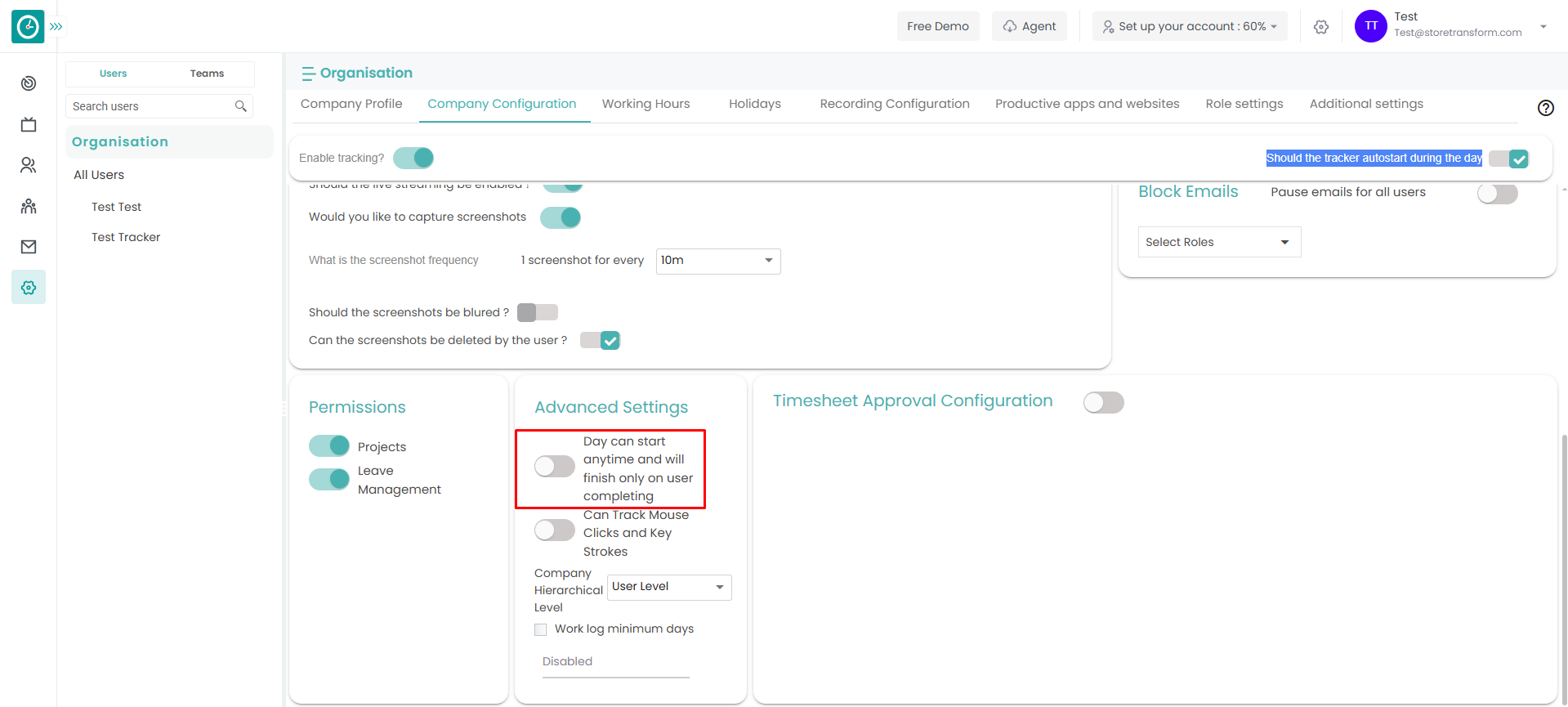Open the mail envelope icon in sidebar
Image resolution: width=1568 pixels, height=707 pixels.
coord(29,247)
